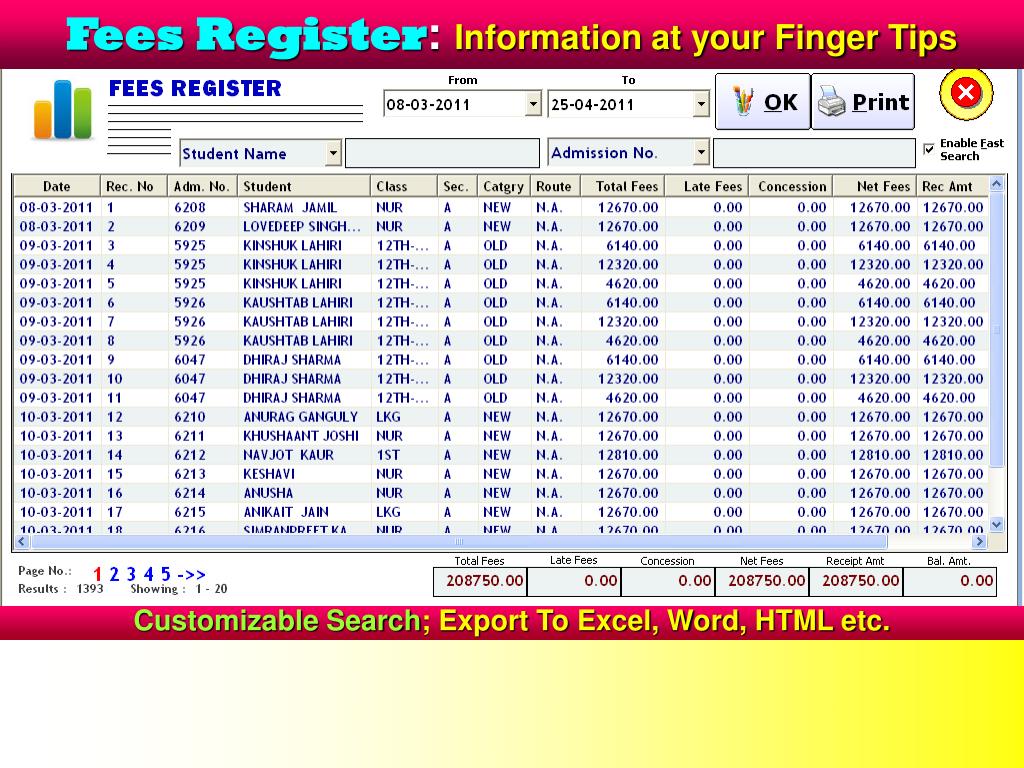Click the bar chart Fees Register logo
This screenshot has height=768, width=1024.
click(x=62, y=110)
